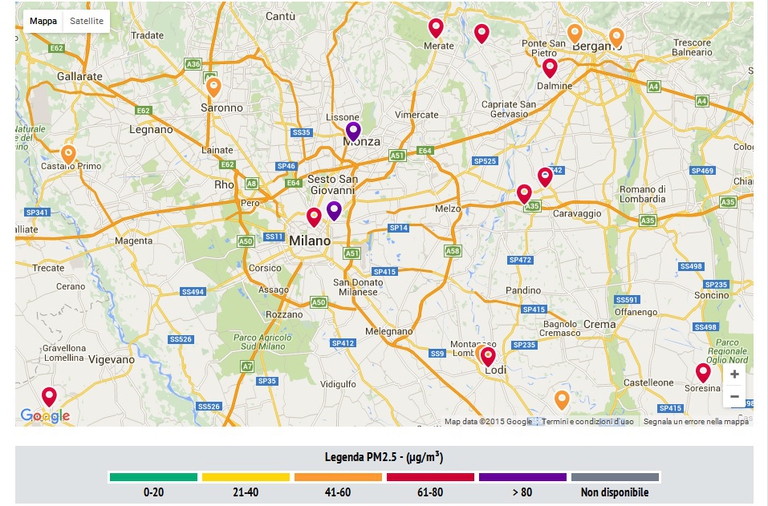This screenshot has width=768, height=506.
Task: Open the Termini e condizioni d'uso link
Action: point(587,421)
